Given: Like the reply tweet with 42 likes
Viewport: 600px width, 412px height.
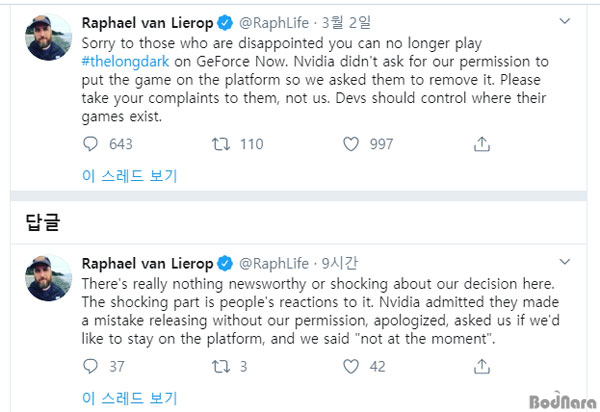Looking at the screenshot, I should [351, 366].
